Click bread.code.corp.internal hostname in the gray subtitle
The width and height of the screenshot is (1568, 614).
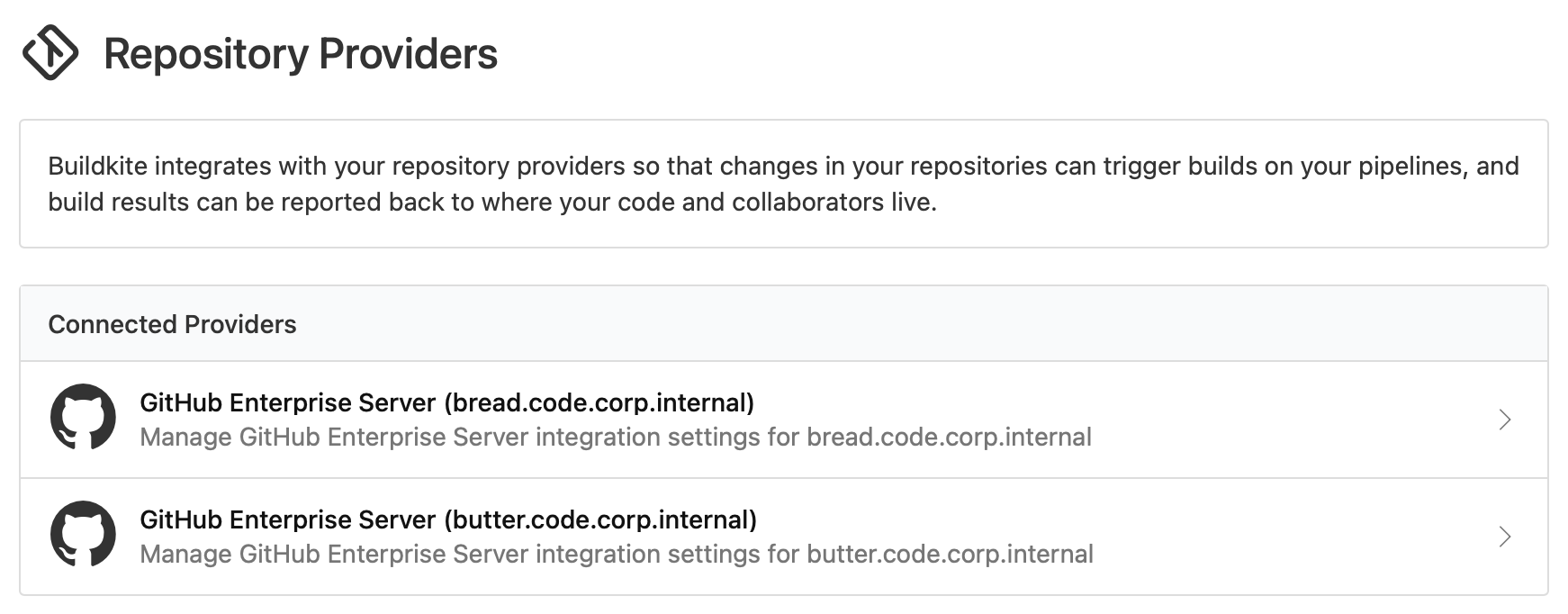coord(949,438)
